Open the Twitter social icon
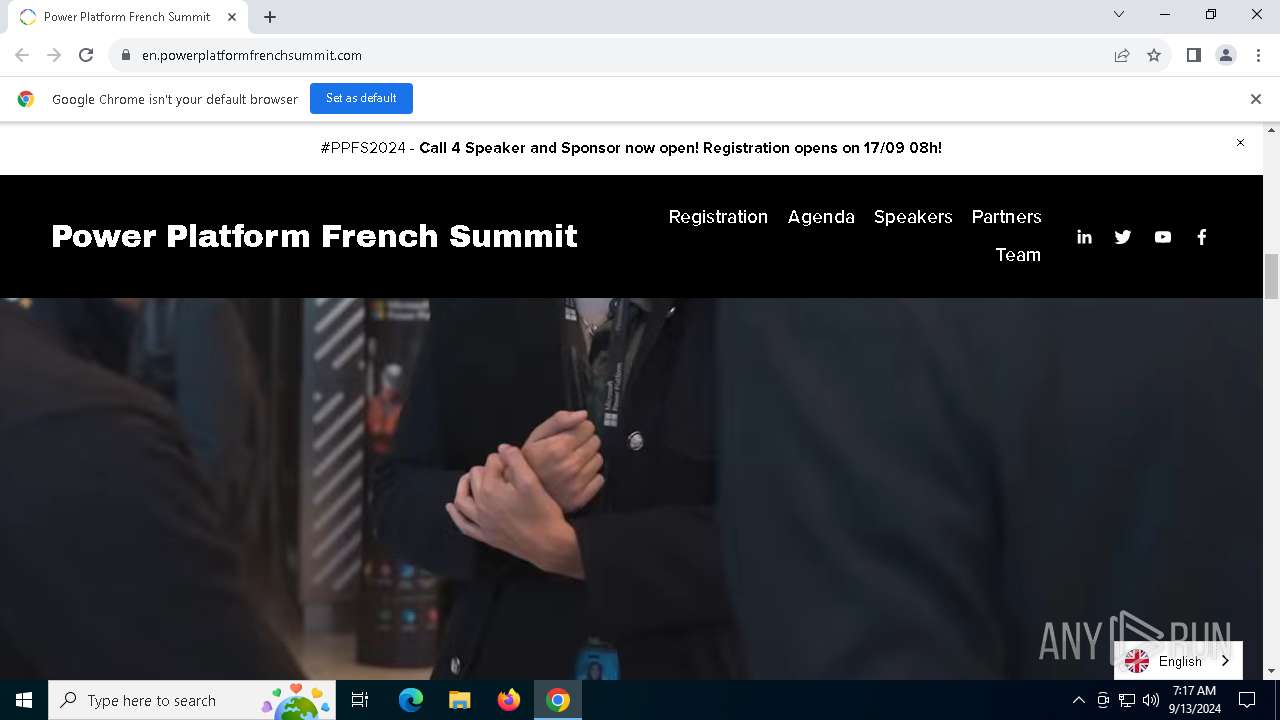The height and width of the screenshot is (720, 1280). point(1123,237)
